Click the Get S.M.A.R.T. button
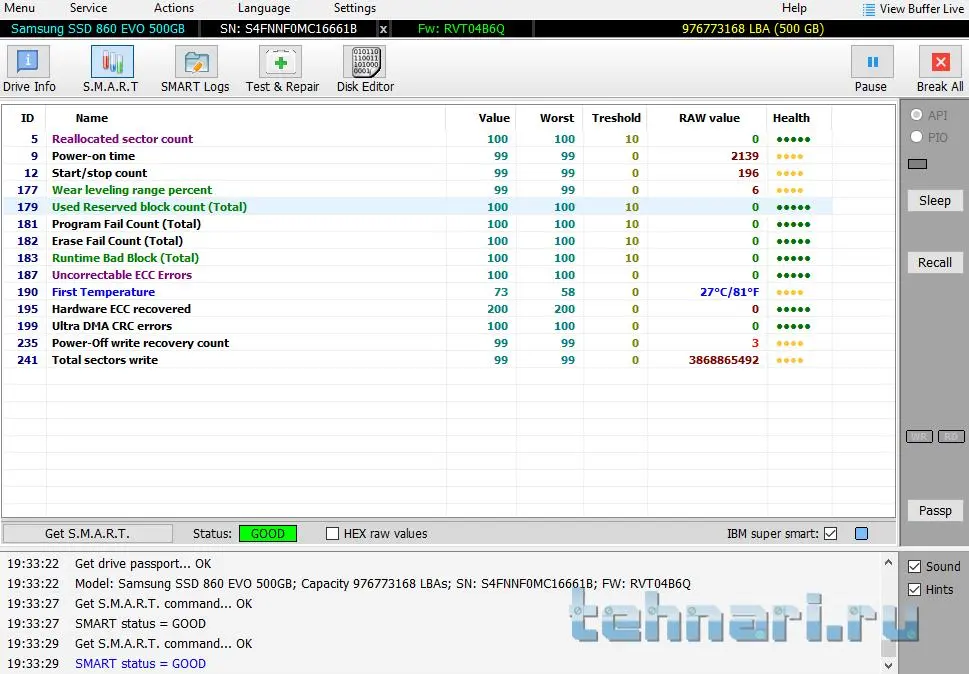 88,533
